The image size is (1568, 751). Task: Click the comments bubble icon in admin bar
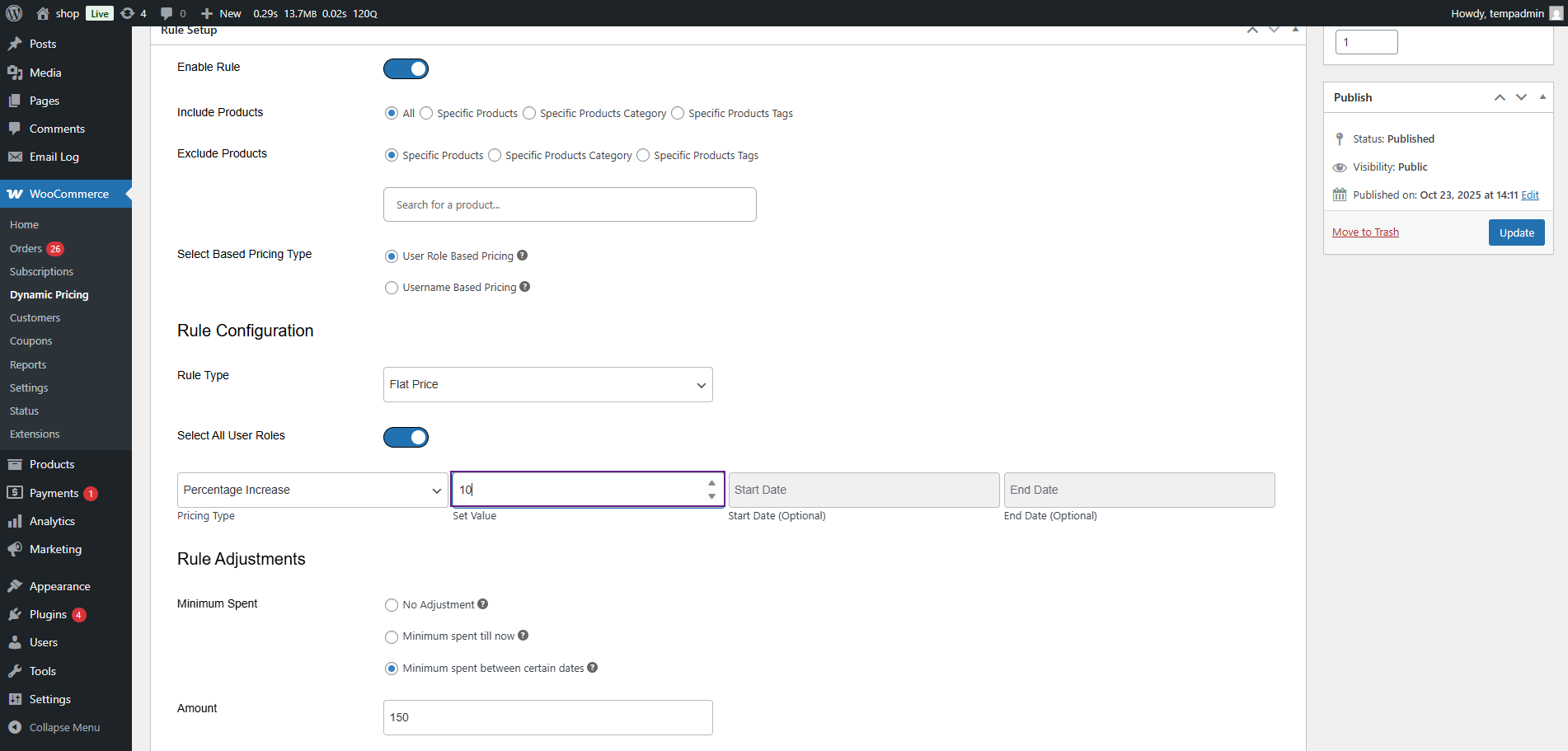coord(167,13)
